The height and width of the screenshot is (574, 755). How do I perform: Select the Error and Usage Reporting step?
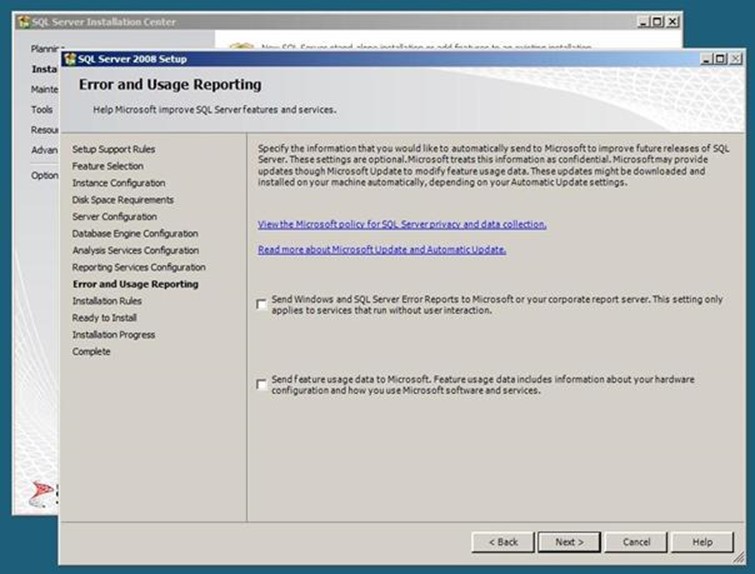tap(136, 284)
